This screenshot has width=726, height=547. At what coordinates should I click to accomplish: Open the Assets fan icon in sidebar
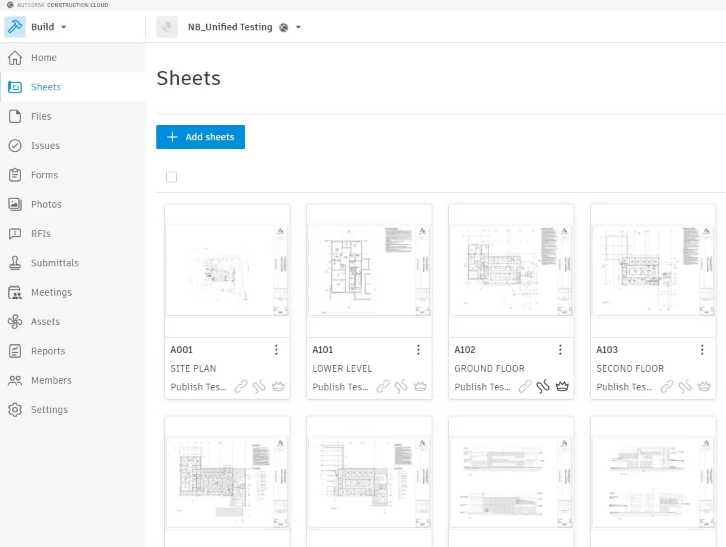pyautogui.click(x=15, y=321)
